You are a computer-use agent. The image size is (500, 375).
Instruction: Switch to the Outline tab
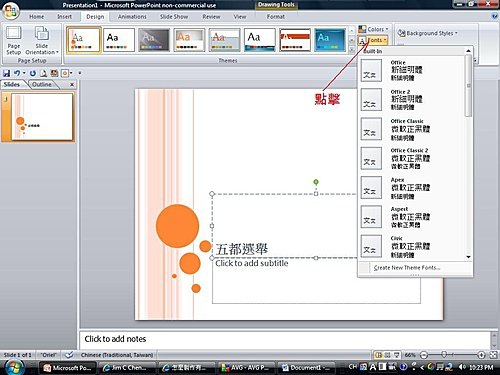42,85
